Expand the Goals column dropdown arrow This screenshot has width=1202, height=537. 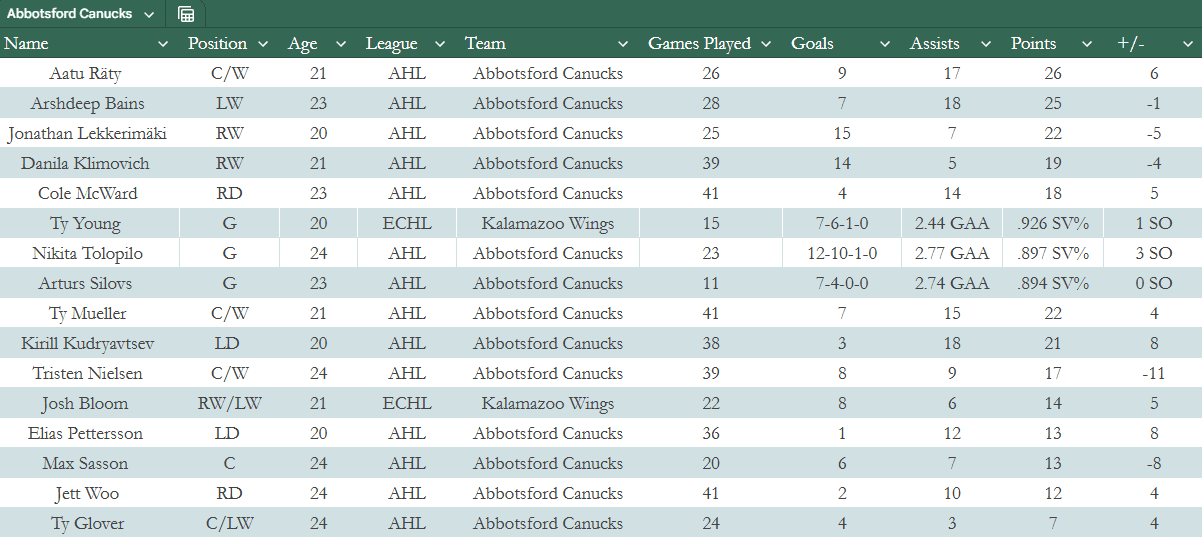[885, 44]
